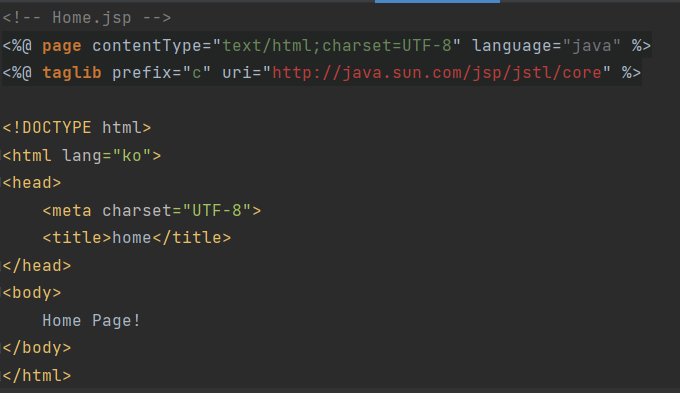
Task: Click the "c" prefix value
Action: [x=196, y=72]
